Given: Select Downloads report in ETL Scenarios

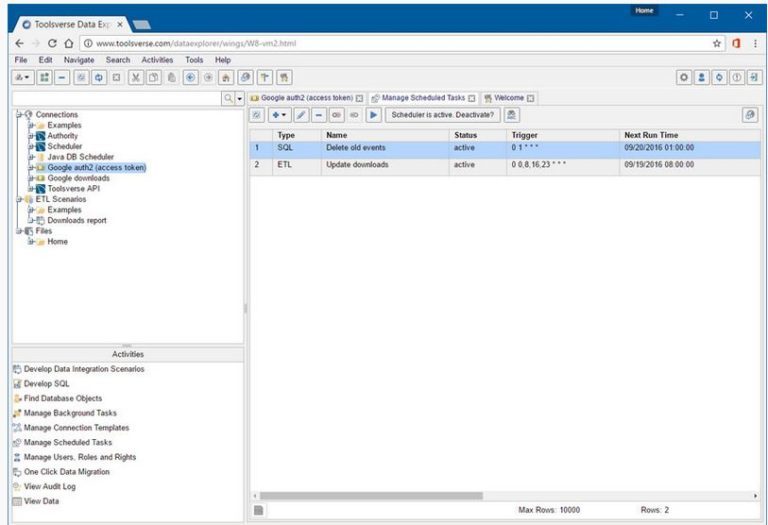Looking at the screenshot, I should (x=77, y=220).
